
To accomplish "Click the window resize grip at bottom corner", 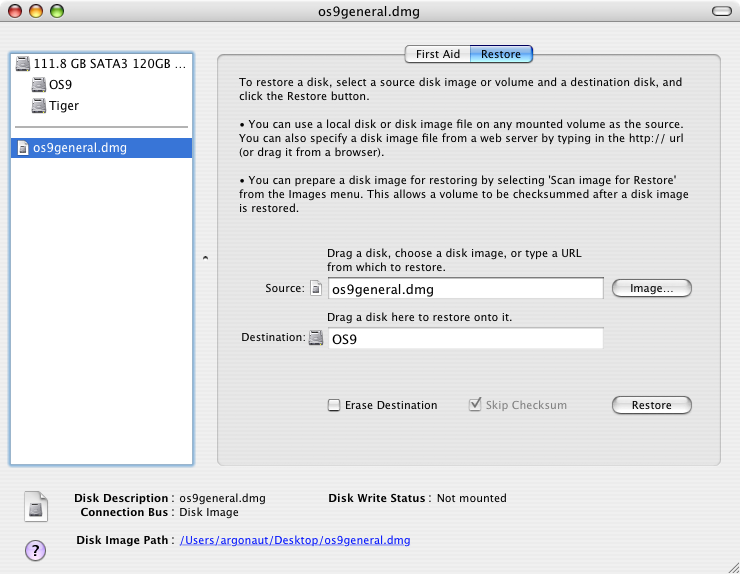I will click(x=734, y=568).
